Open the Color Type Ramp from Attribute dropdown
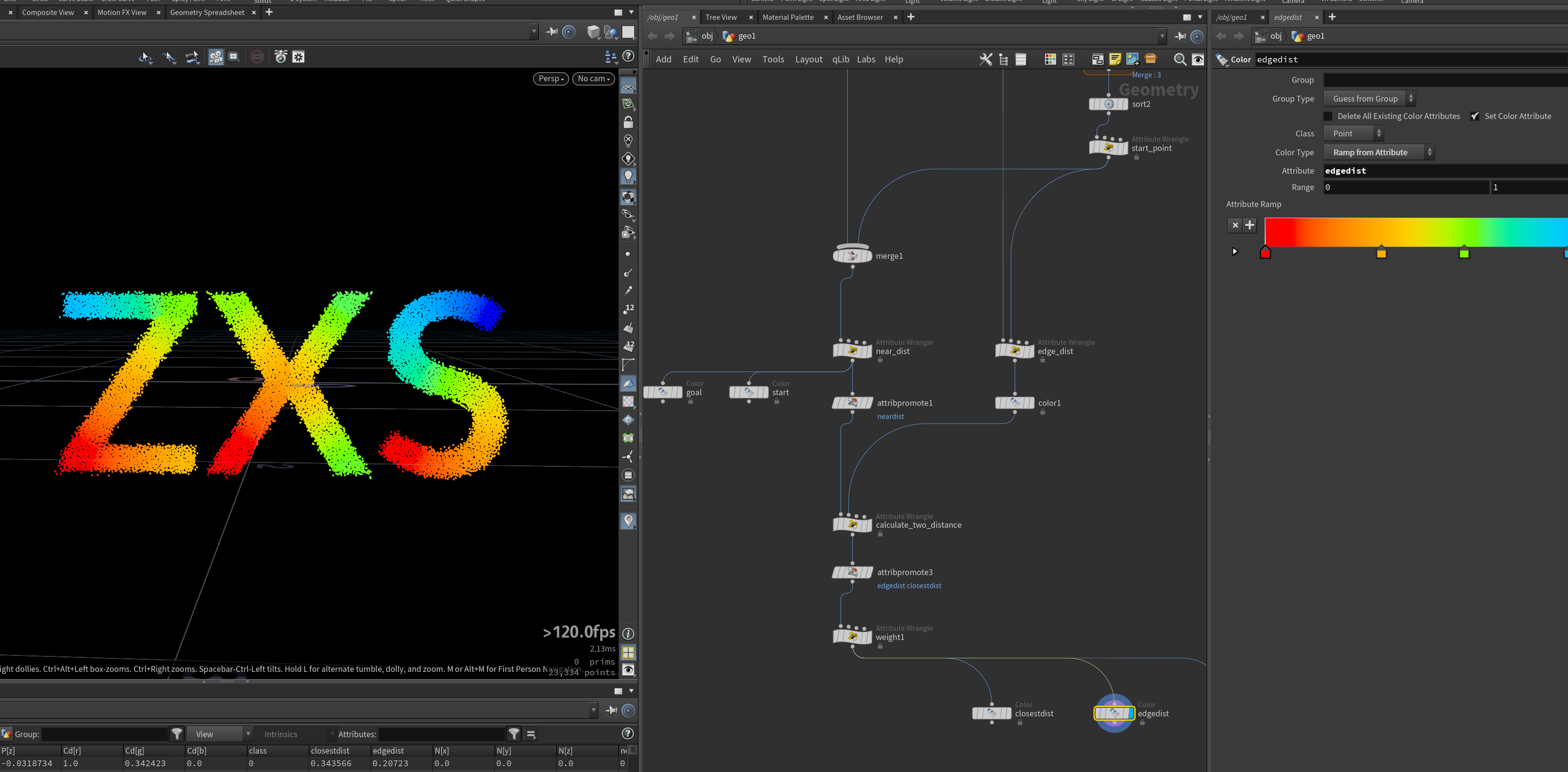 click(1379, 152)
